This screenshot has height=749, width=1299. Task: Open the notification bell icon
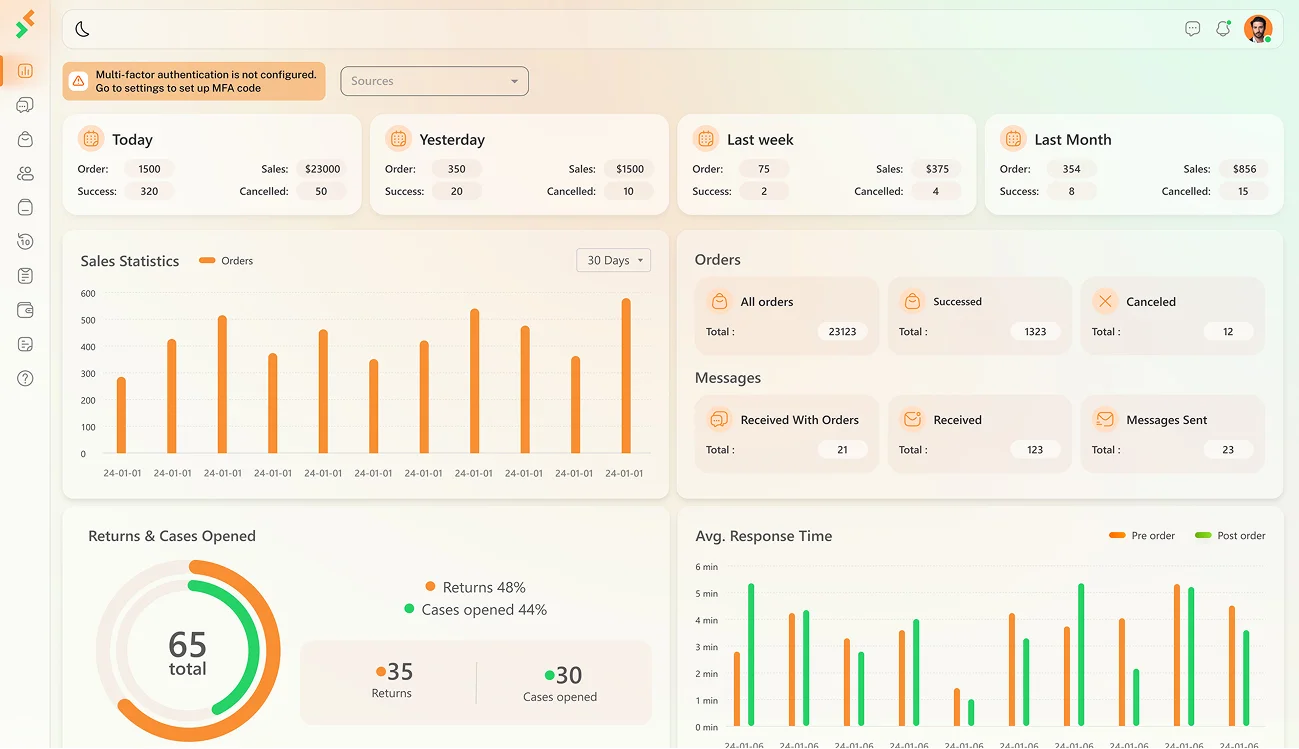(x=1222, y=28)
